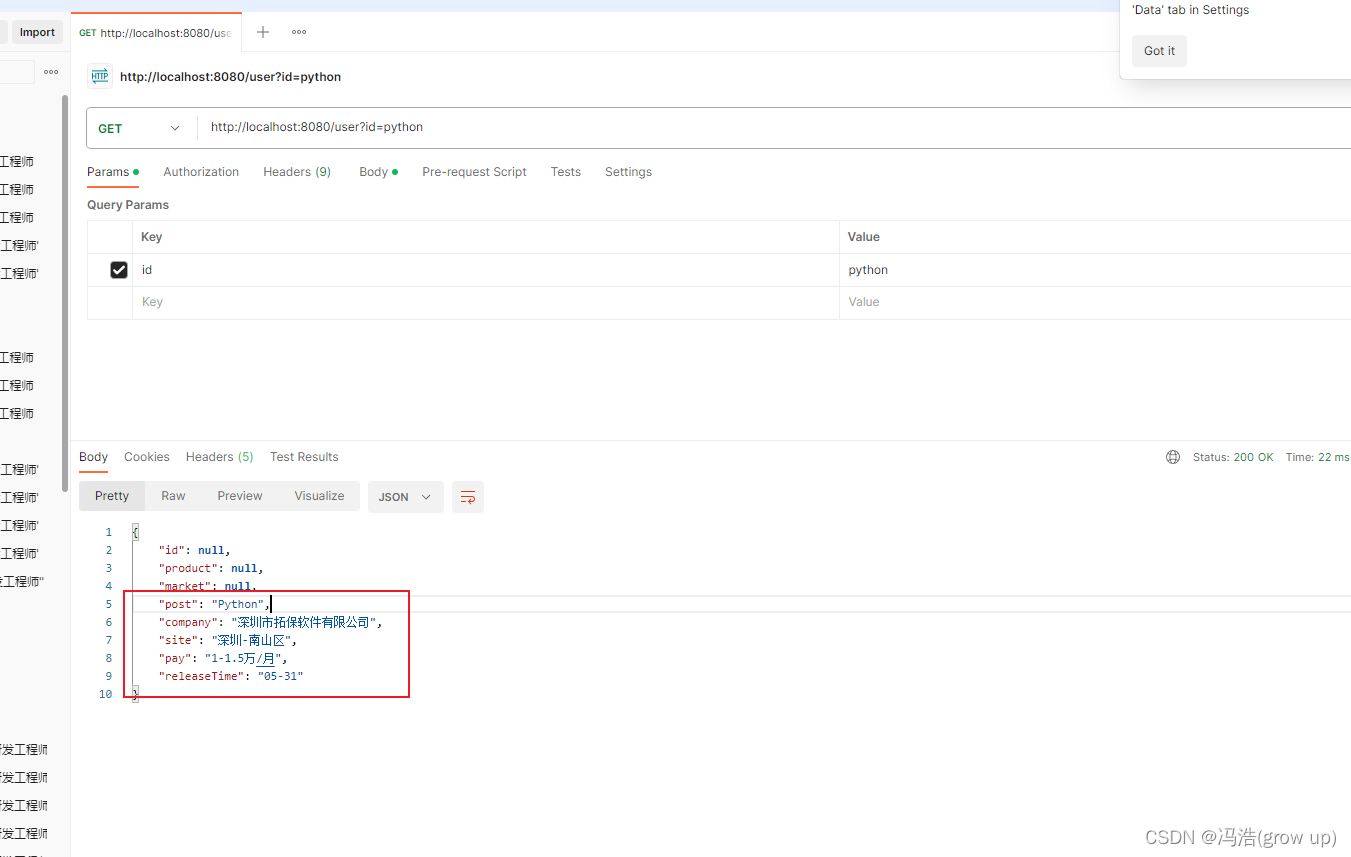The image size is (1351, 857).
Task: Open the Pre-request Script tab
Action: (x=474, y=172)
